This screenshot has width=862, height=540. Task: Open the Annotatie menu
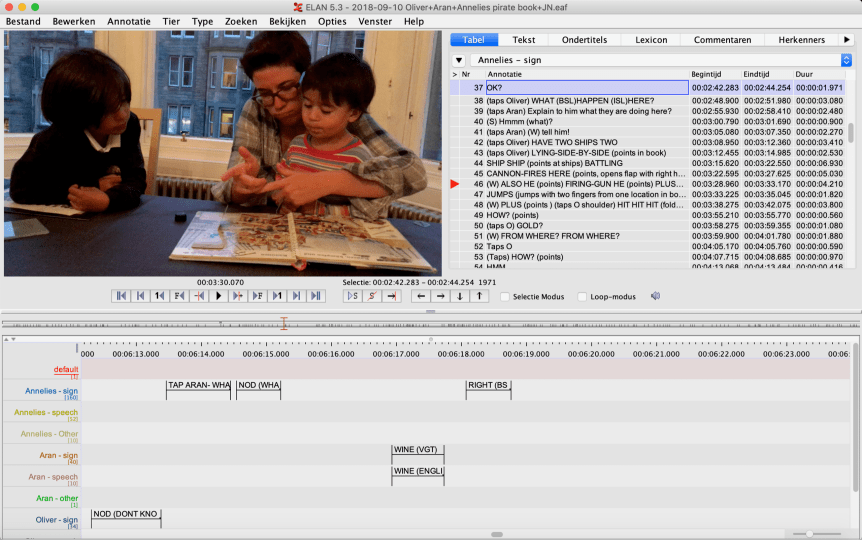pos(129,21)
